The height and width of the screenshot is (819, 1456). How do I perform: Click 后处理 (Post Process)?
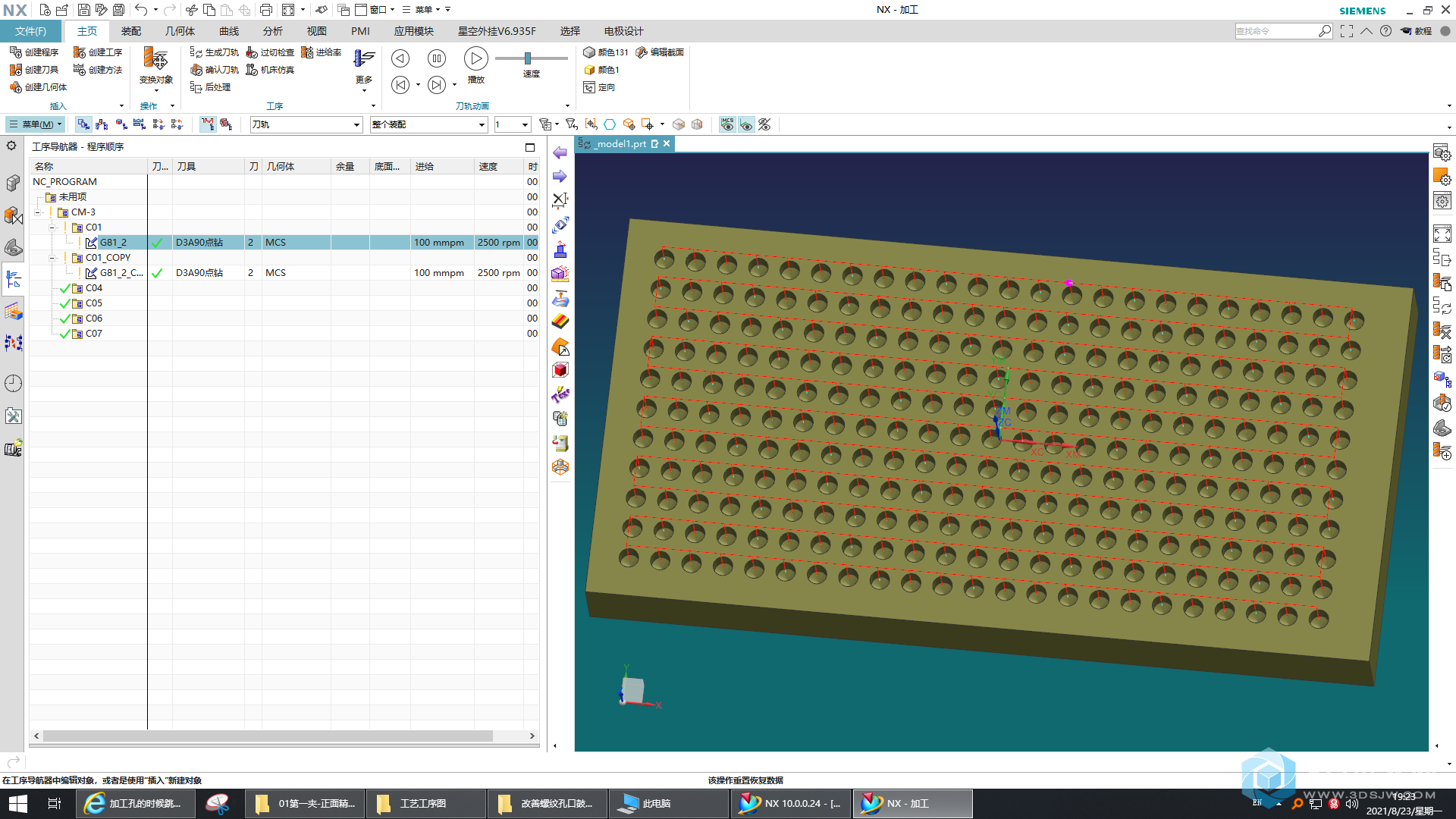tap(210, 87)
